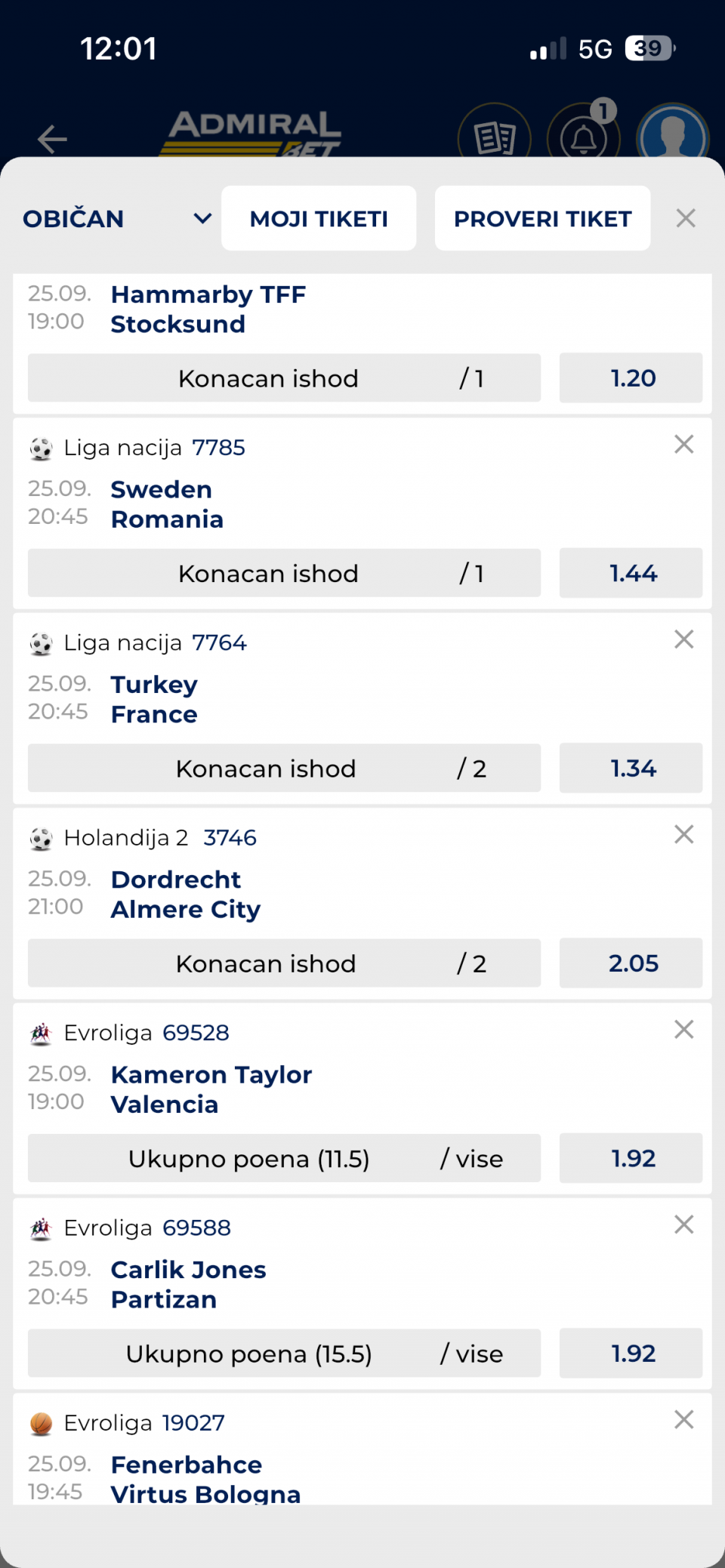Remove the Fenerbahce vs Virtus Bologna selection

click(683, 1419)
